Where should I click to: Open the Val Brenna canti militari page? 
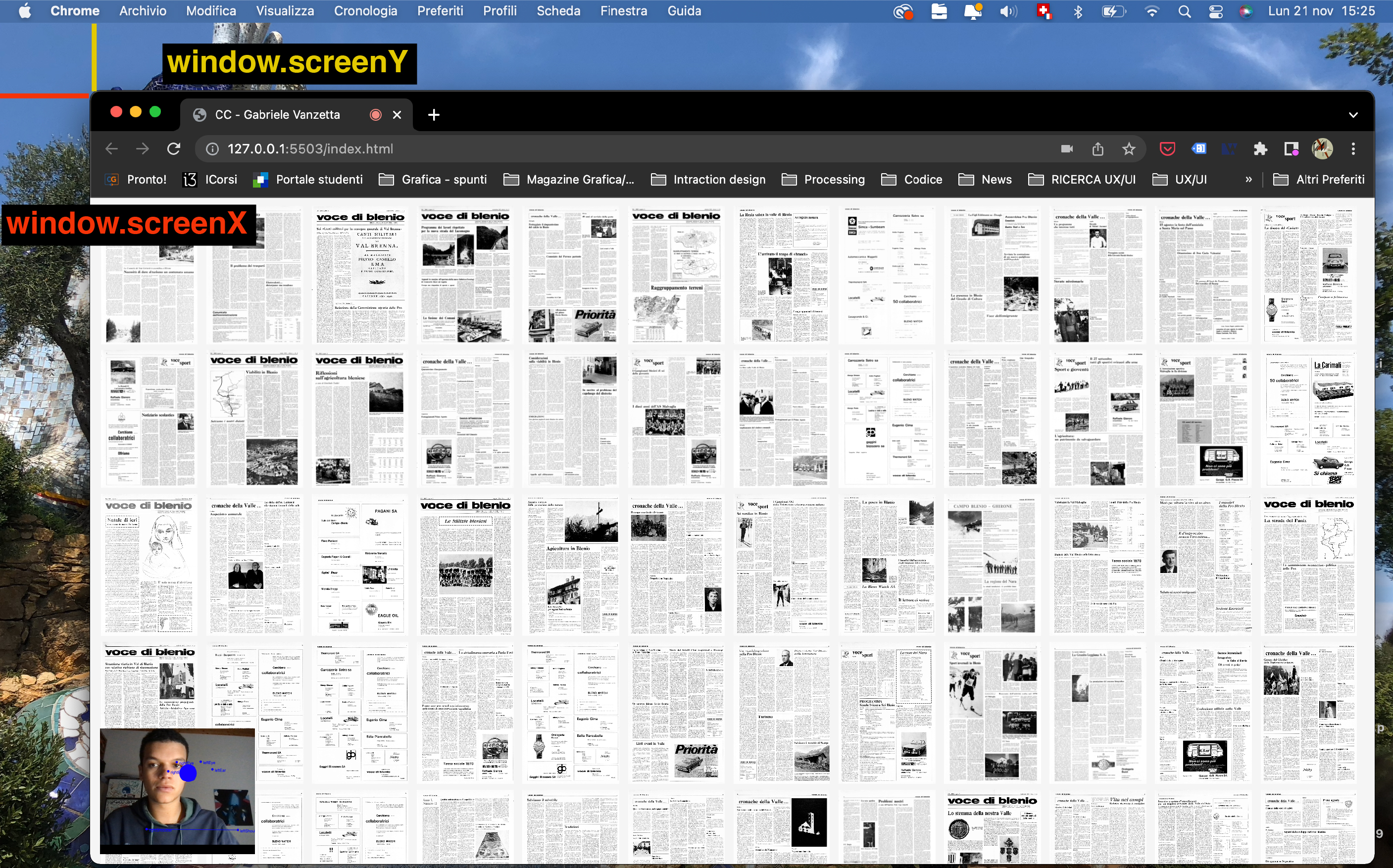[x=360, y=276]
